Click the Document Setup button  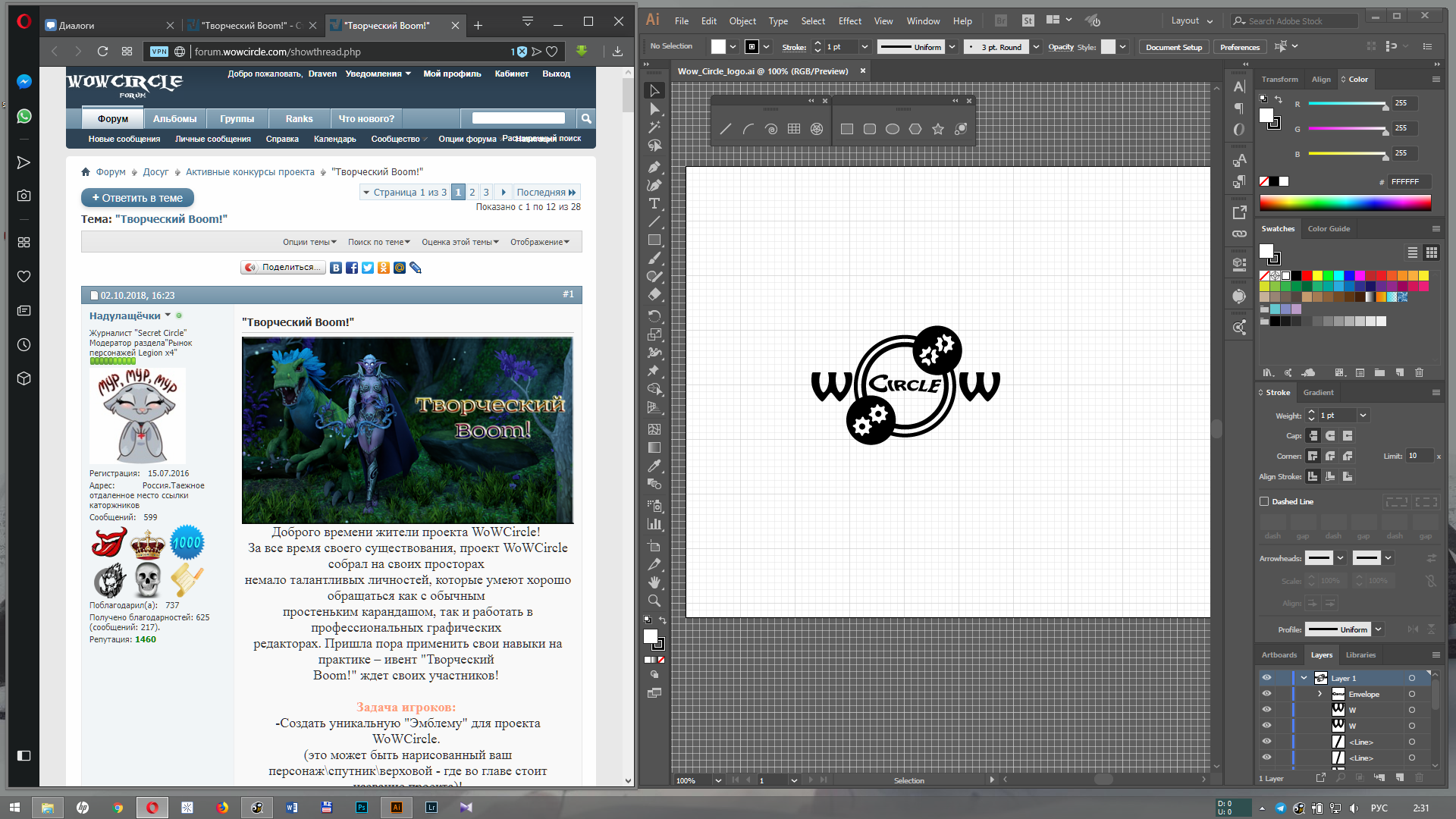[1173, 47]
